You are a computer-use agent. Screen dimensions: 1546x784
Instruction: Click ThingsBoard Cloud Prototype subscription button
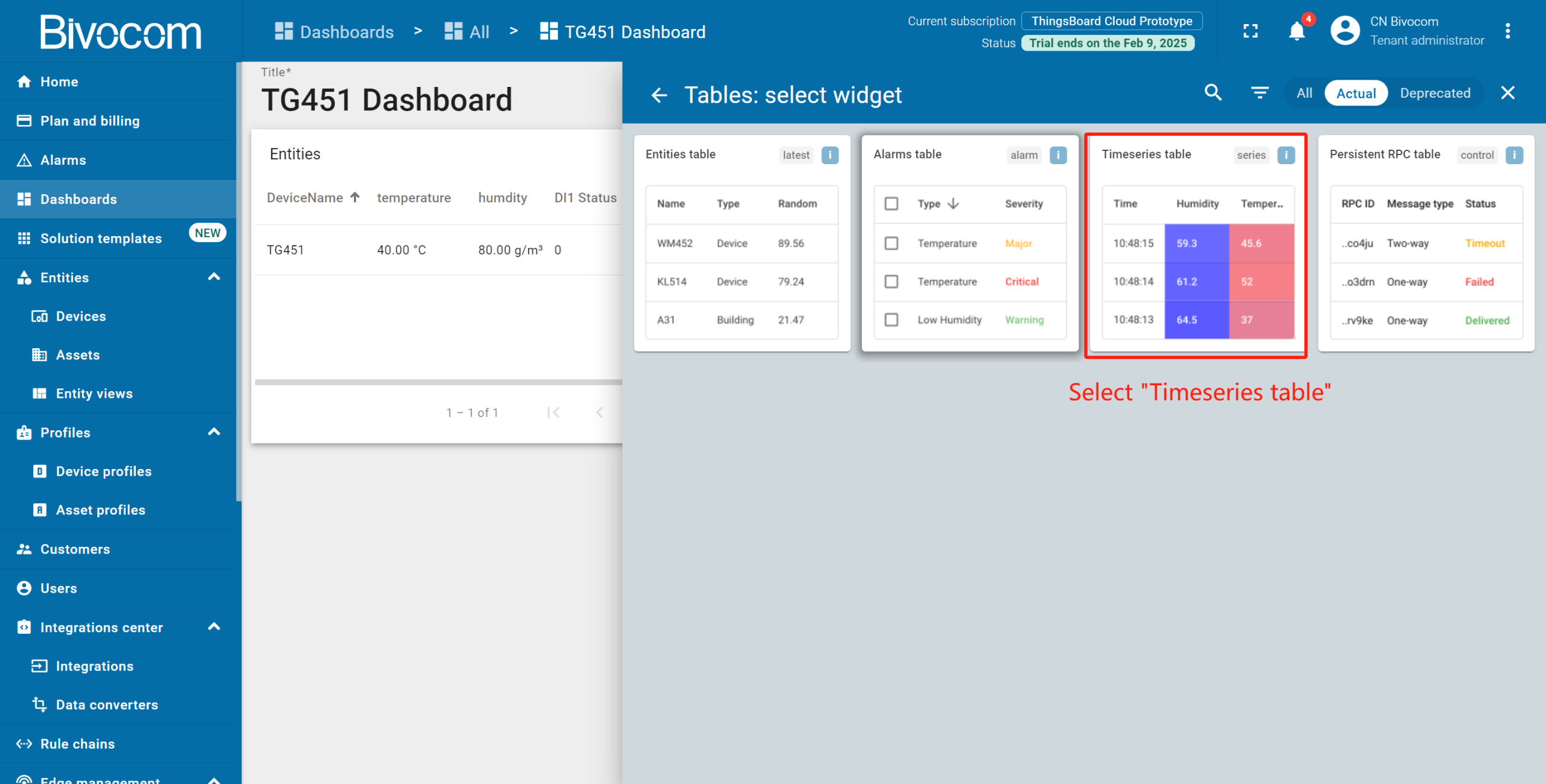point(1111,21)
